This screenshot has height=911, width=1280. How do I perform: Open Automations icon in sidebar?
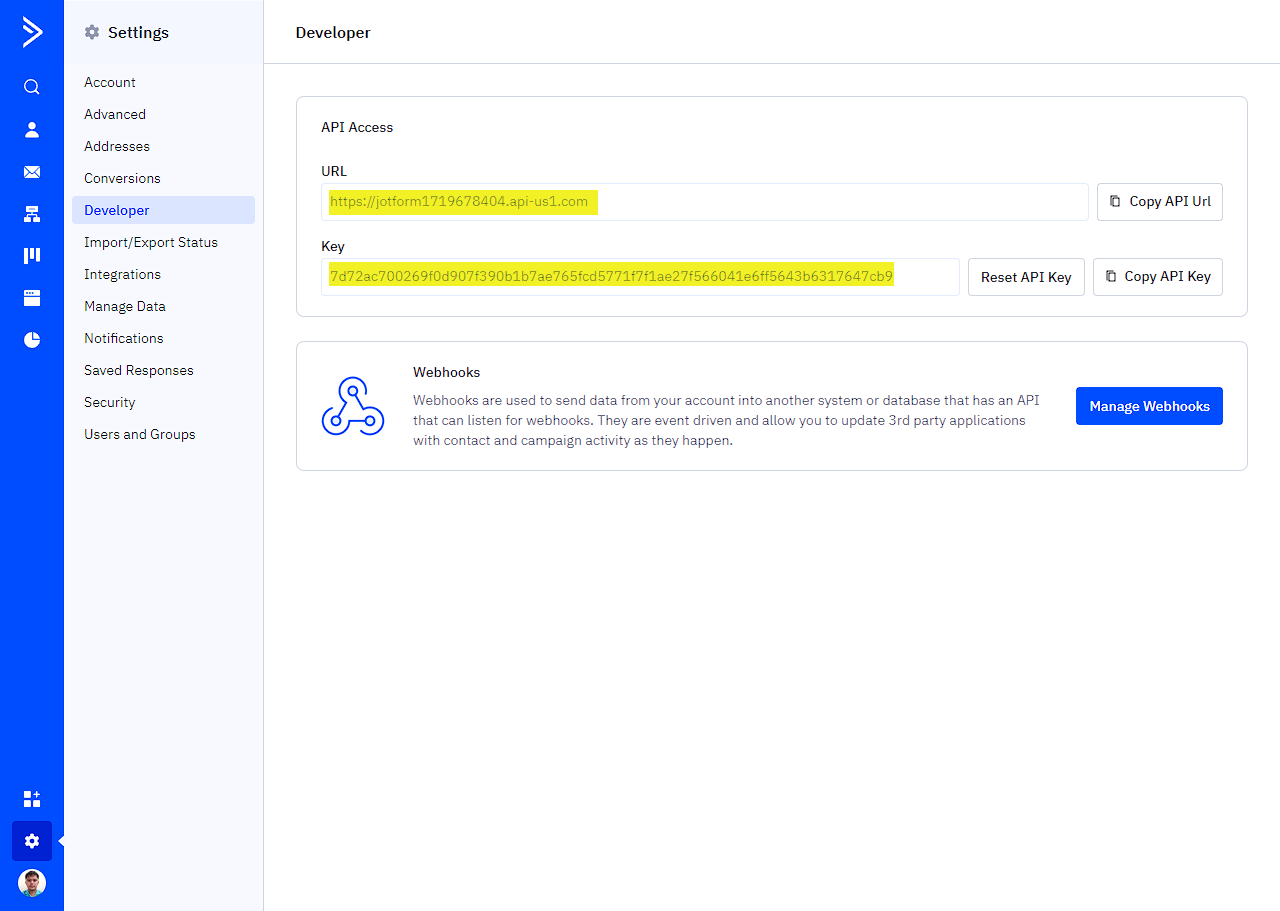32,214
